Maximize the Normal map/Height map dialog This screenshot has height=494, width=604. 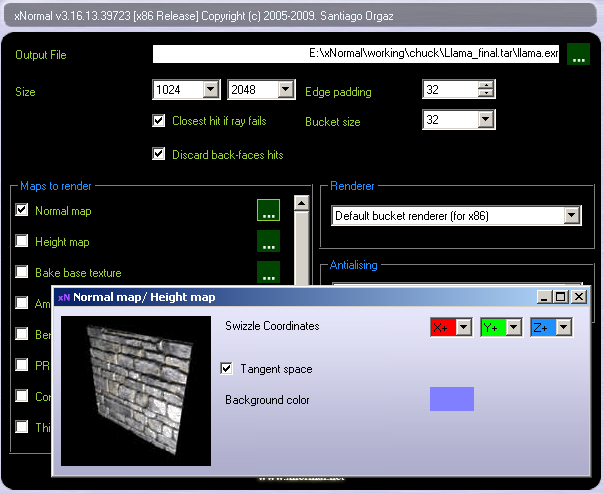560,297
